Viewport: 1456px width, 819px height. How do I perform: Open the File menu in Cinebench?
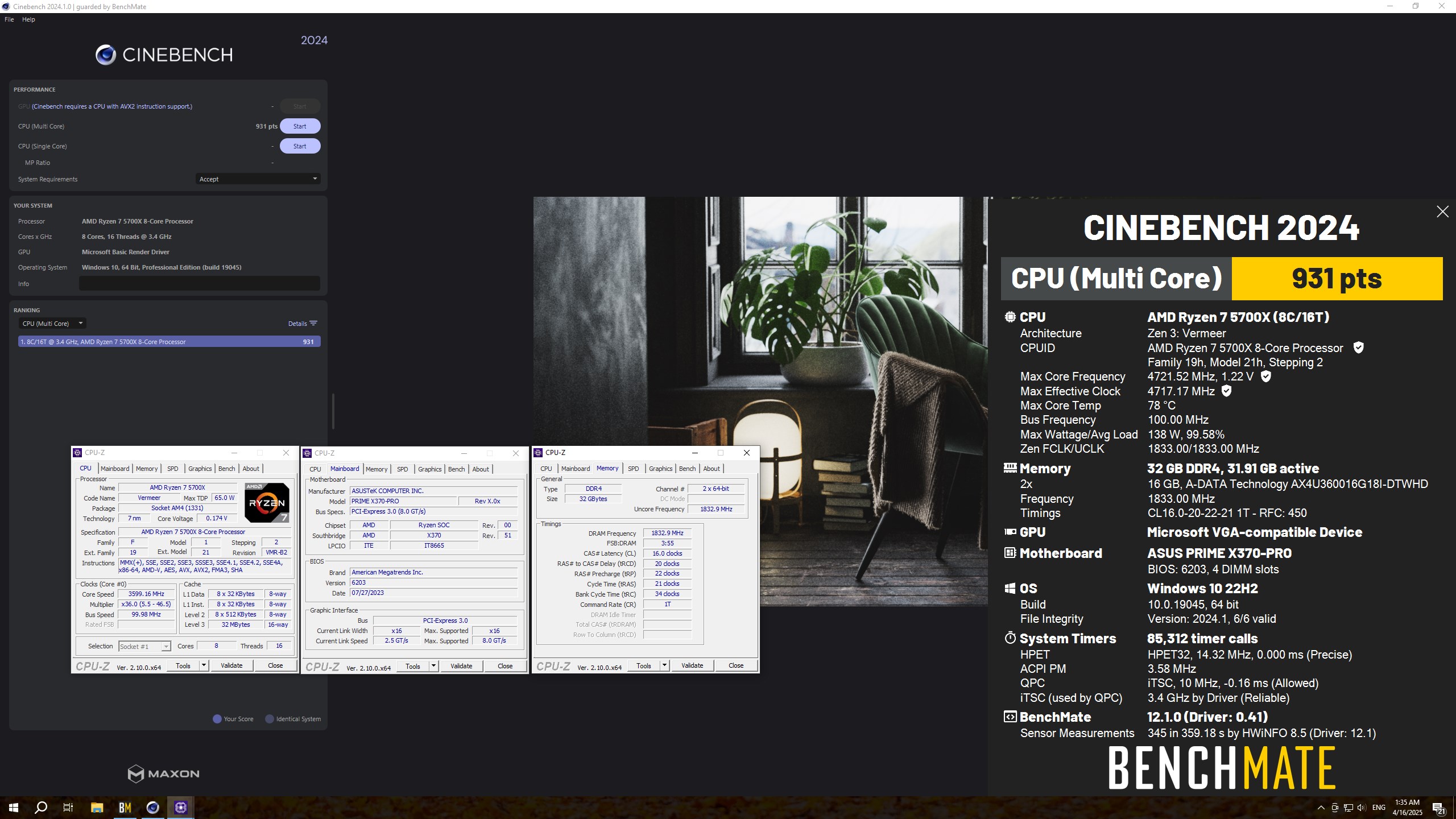pyautogui.click(x=9, y=19)
